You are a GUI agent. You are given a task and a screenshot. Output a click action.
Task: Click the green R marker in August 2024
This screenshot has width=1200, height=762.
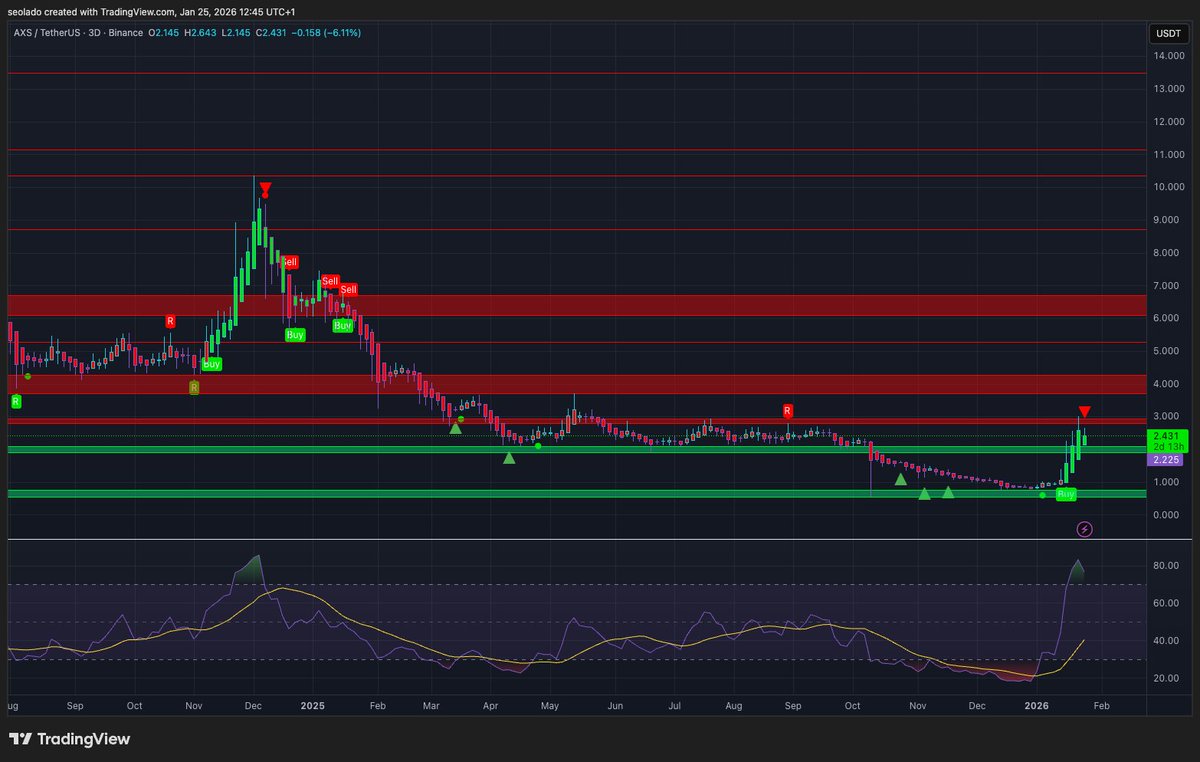pyautogui.click(x=15, y=401)
